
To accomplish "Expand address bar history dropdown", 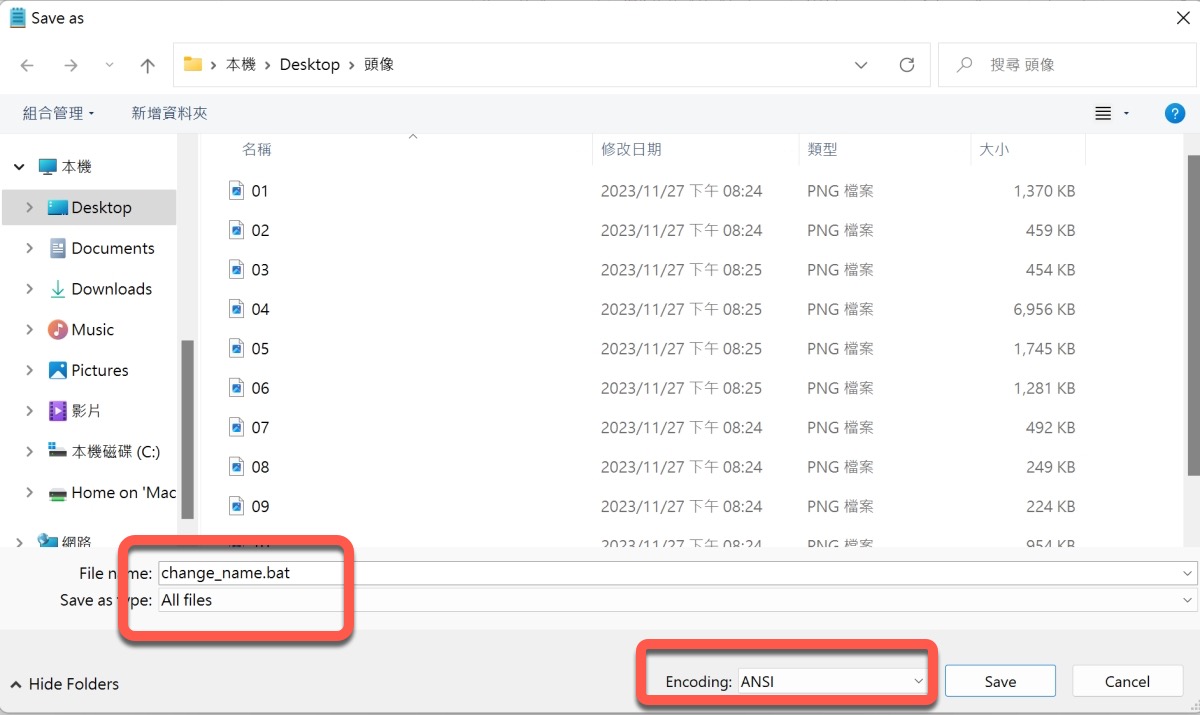I will point(861,65).
